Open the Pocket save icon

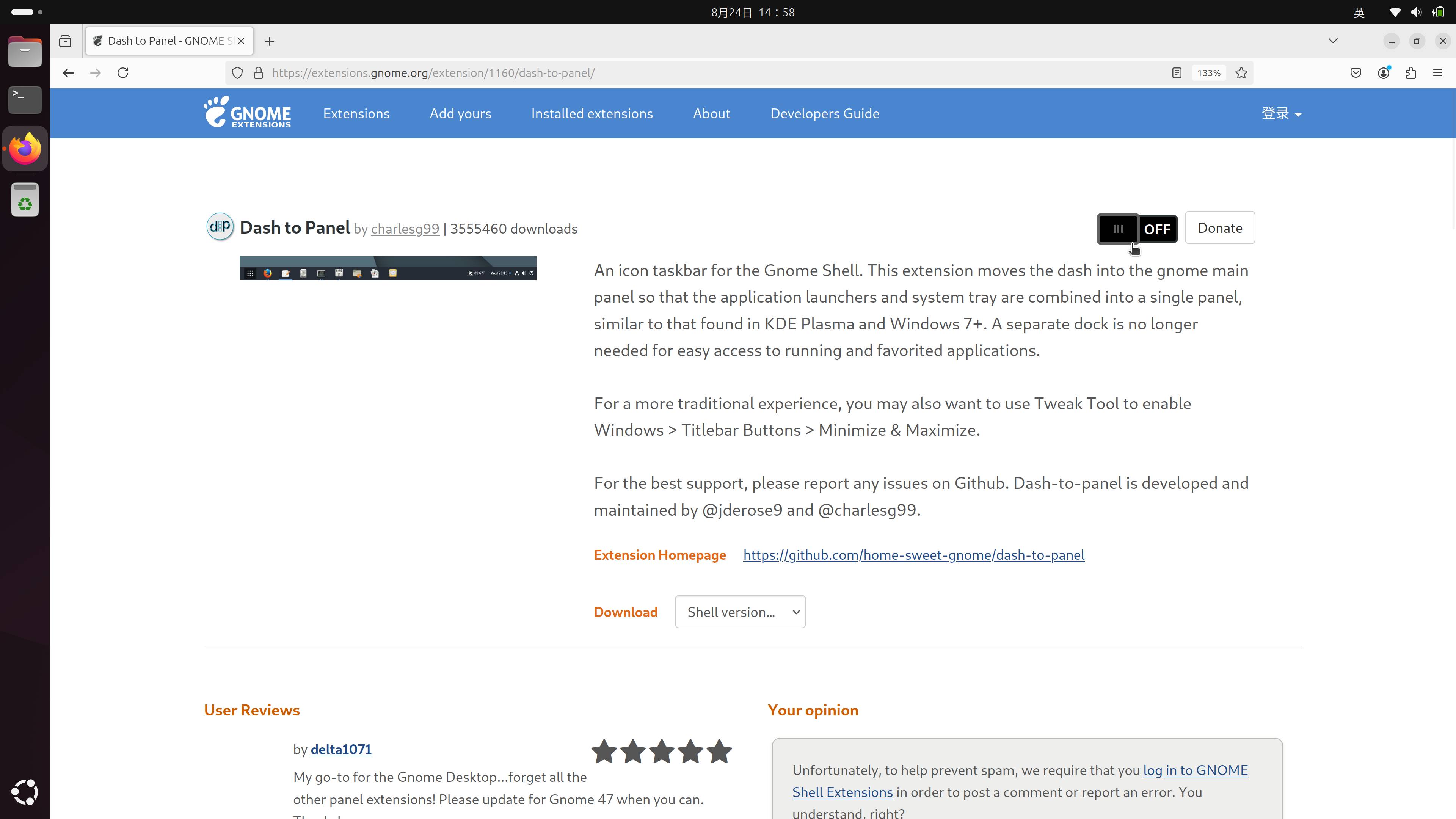pyautogui.click(x=1356, y=73)
